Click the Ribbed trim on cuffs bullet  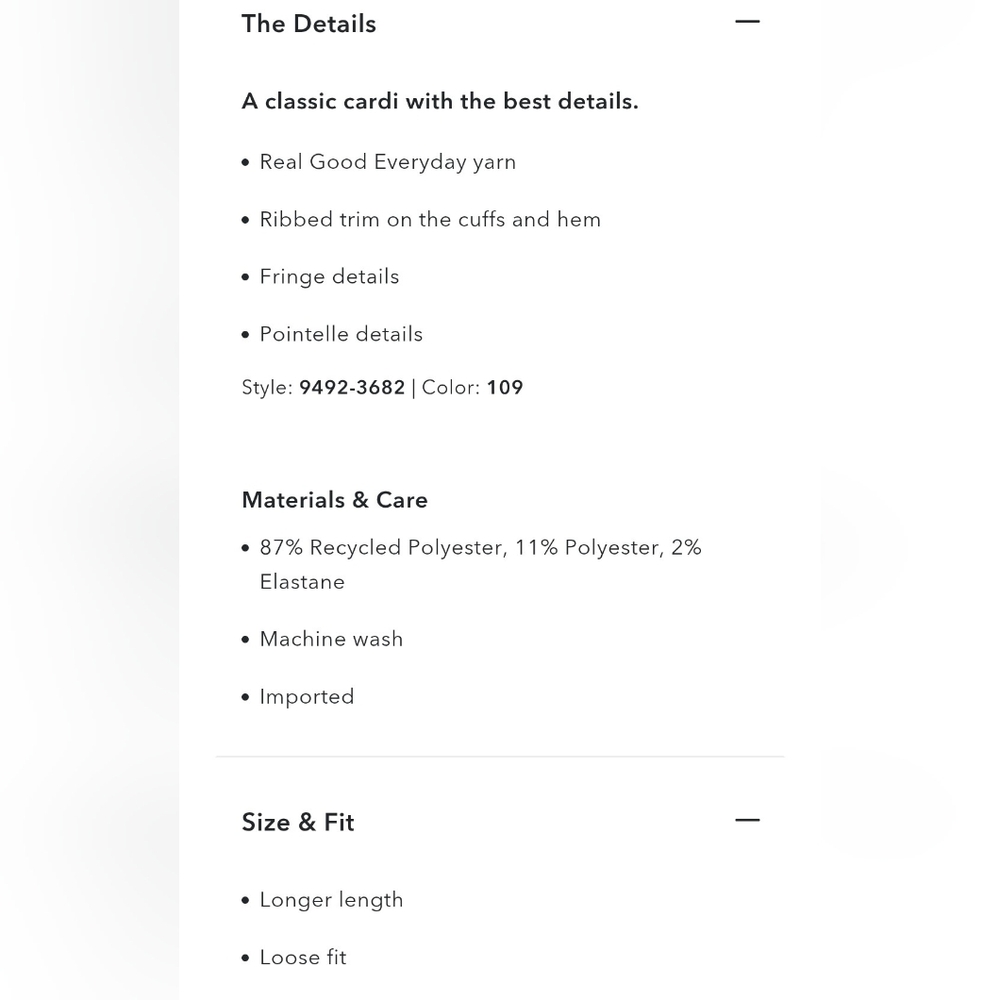430,220
